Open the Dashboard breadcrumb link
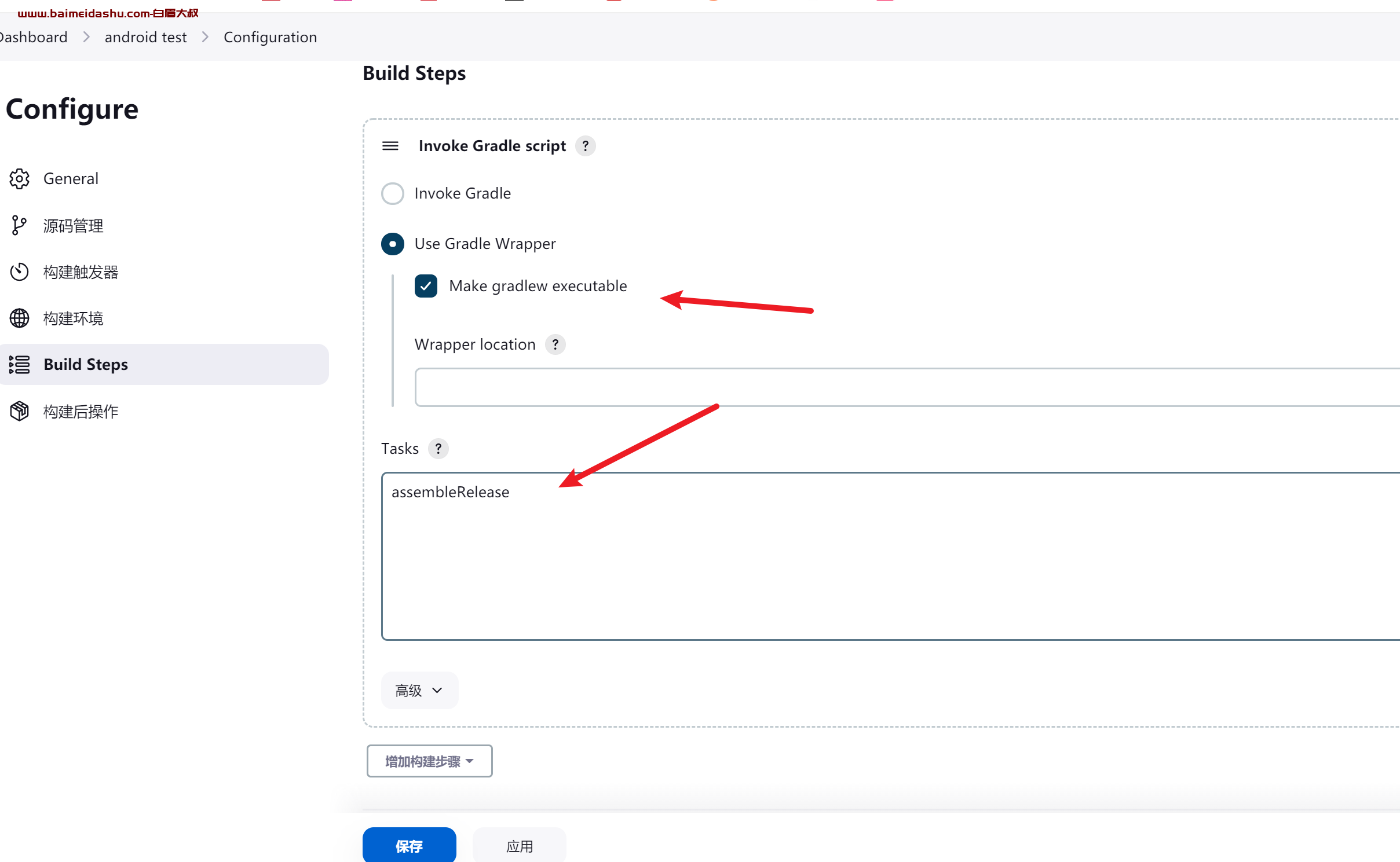This screenshot has width=1400, height=862. [34, 37]
